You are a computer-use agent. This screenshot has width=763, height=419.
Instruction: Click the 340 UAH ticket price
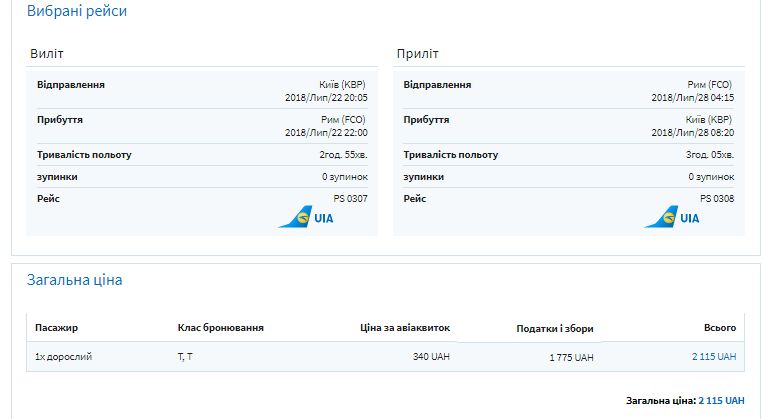click(431, 357)
